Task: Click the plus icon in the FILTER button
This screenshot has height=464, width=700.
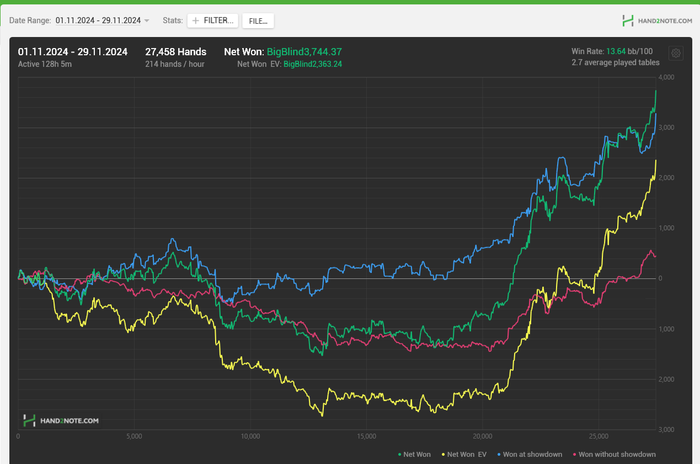Action: coord(195,21)
